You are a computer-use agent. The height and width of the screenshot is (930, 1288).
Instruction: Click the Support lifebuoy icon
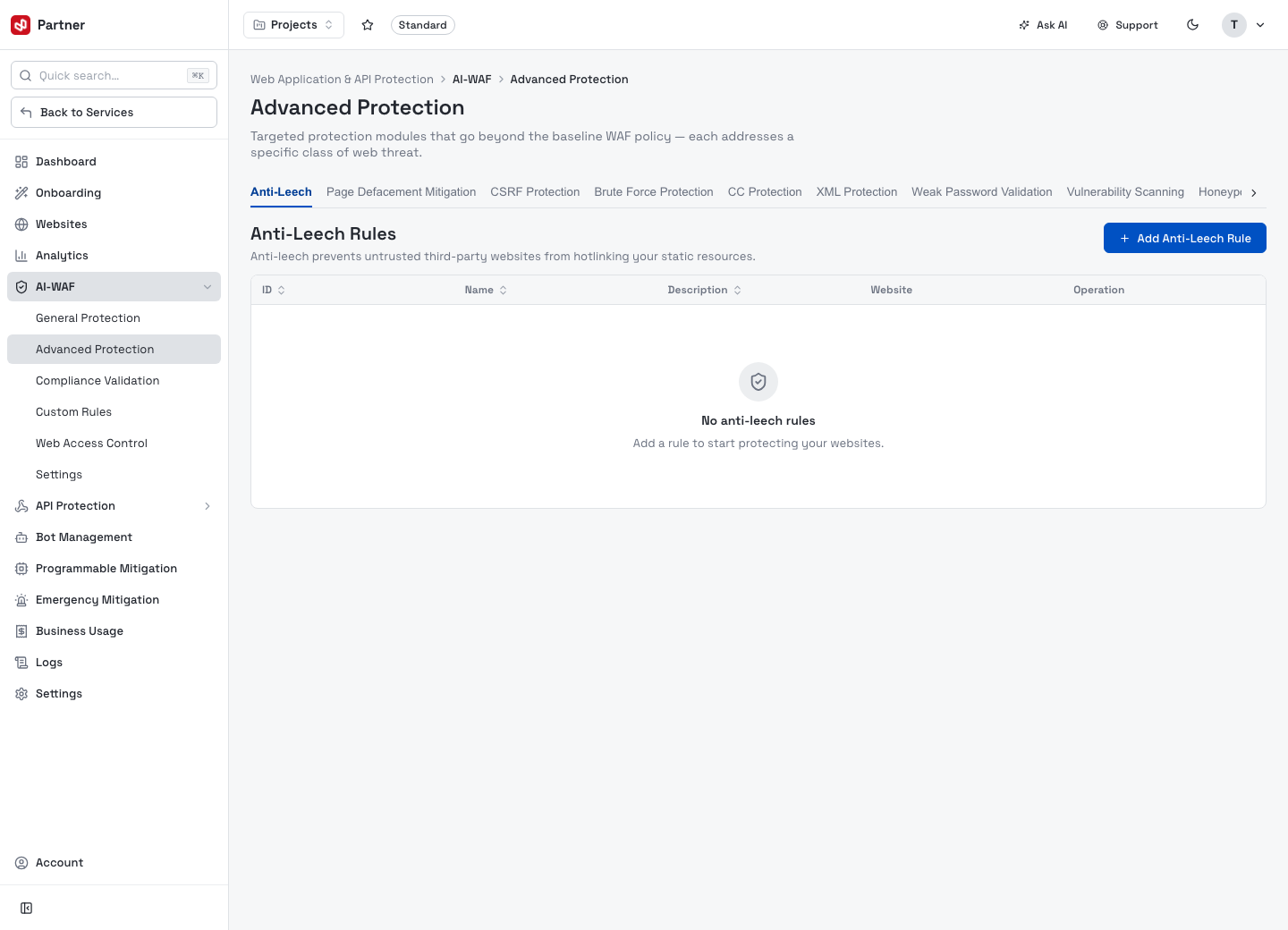tap(1103, 25)
